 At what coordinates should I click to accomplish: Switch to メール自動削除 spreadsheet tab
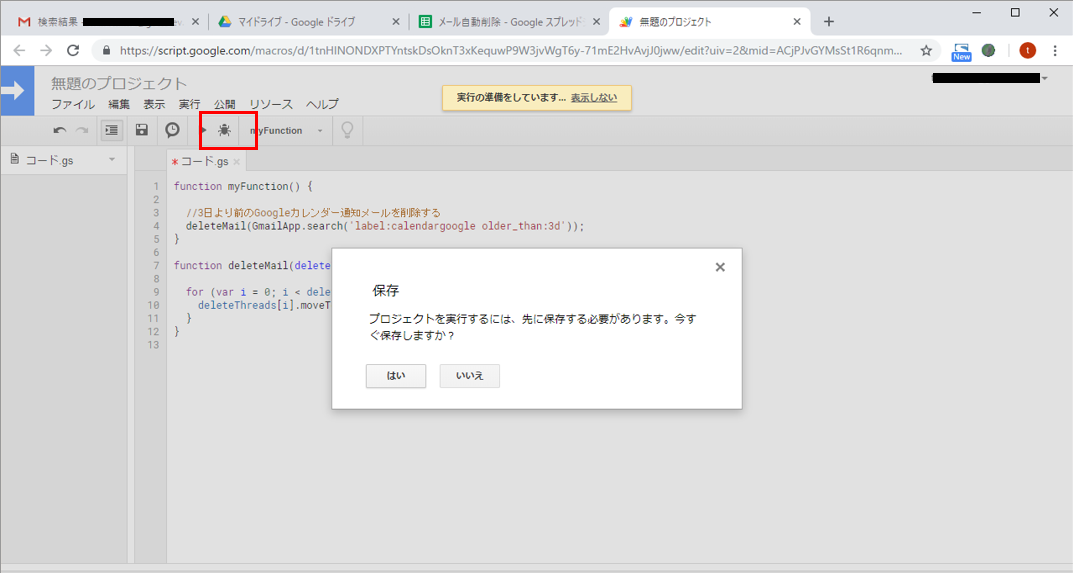point(510,22)
